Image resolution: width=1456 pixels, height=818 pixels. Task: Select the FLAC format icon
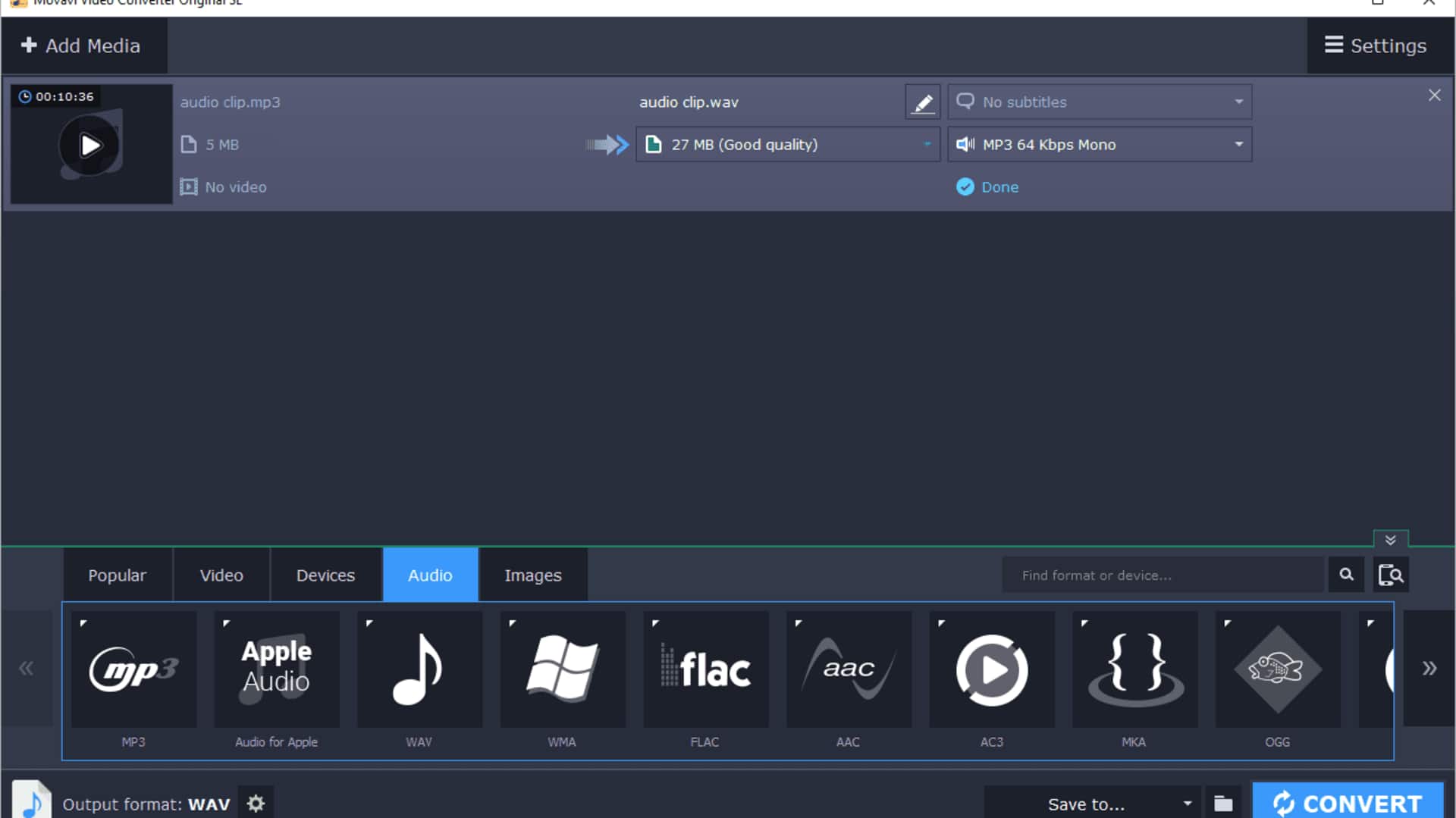point(704,669)
